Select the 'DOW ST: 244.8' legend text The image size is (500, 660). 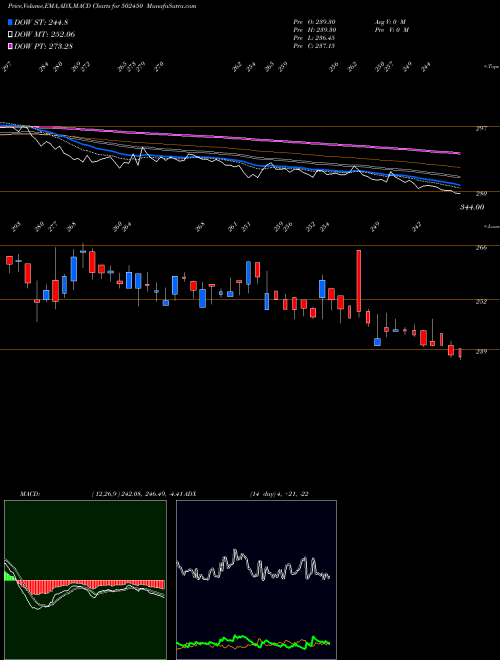(41, 22)
